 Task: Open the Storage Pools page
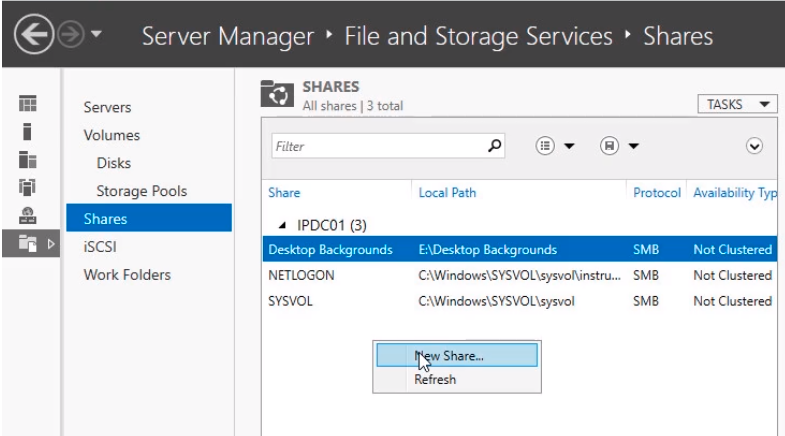[141, 191]
